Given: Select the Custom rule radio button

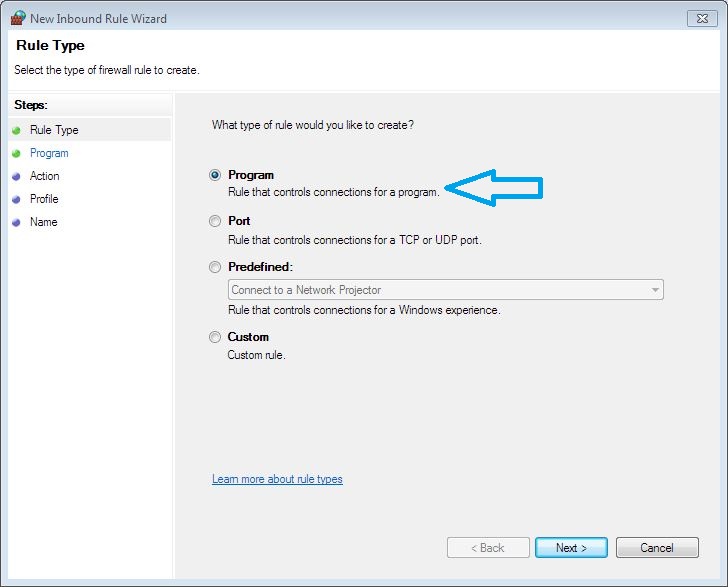Looking at the screenshot, I should click(215, 337).
